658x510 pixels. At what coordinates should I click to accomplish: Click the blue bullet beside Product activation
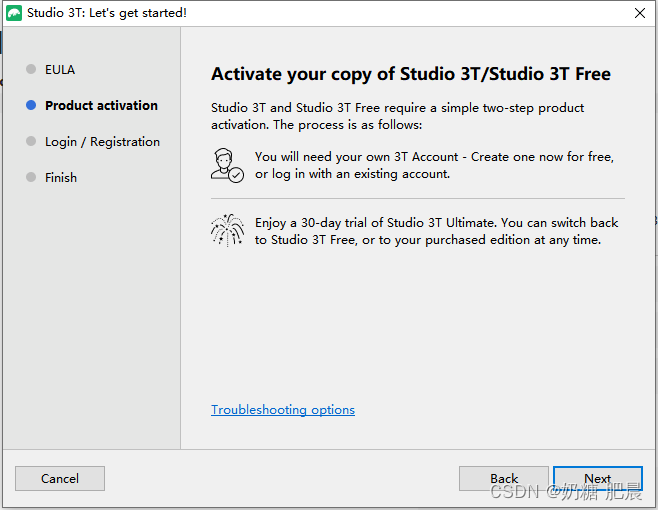click(31, 105)
